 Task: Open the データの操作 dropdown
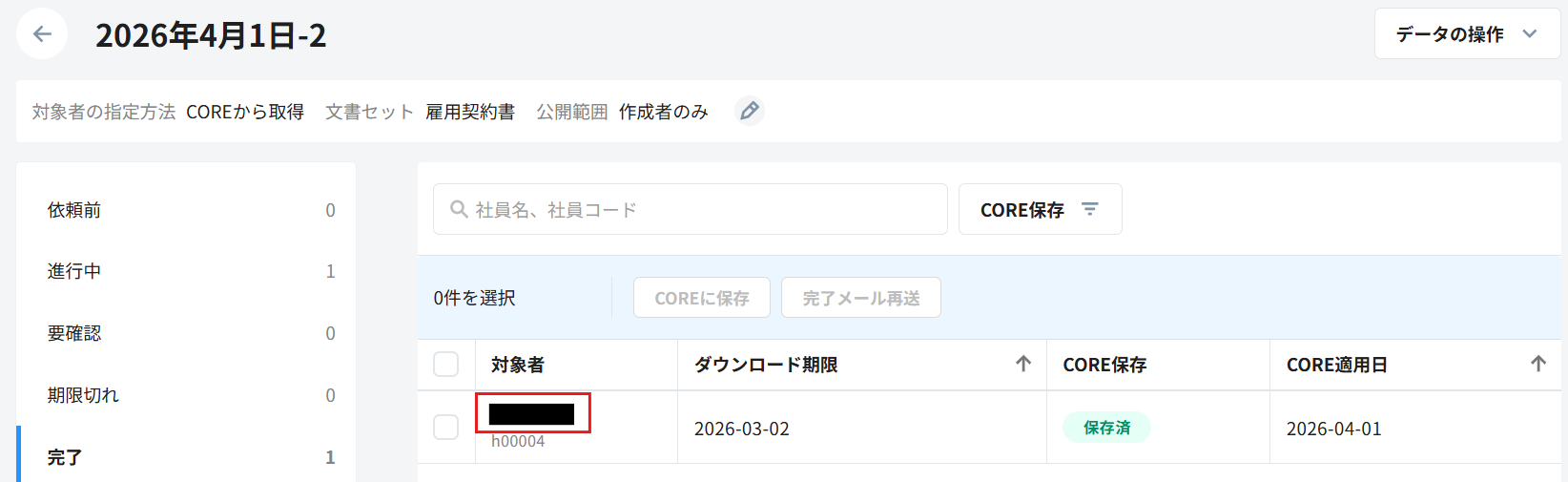[x=1449, y=34]
